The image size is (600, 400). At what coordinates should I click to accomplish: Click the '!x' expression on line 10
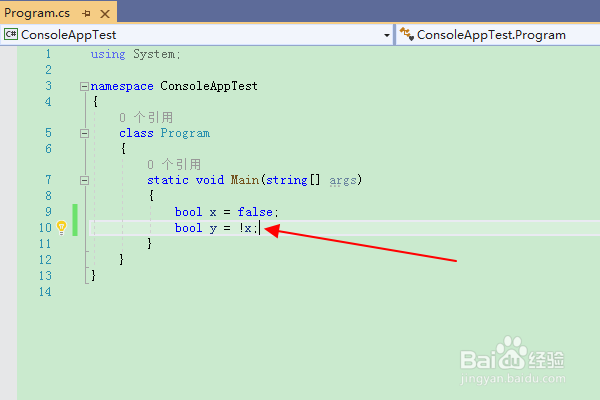coord(245,228)
